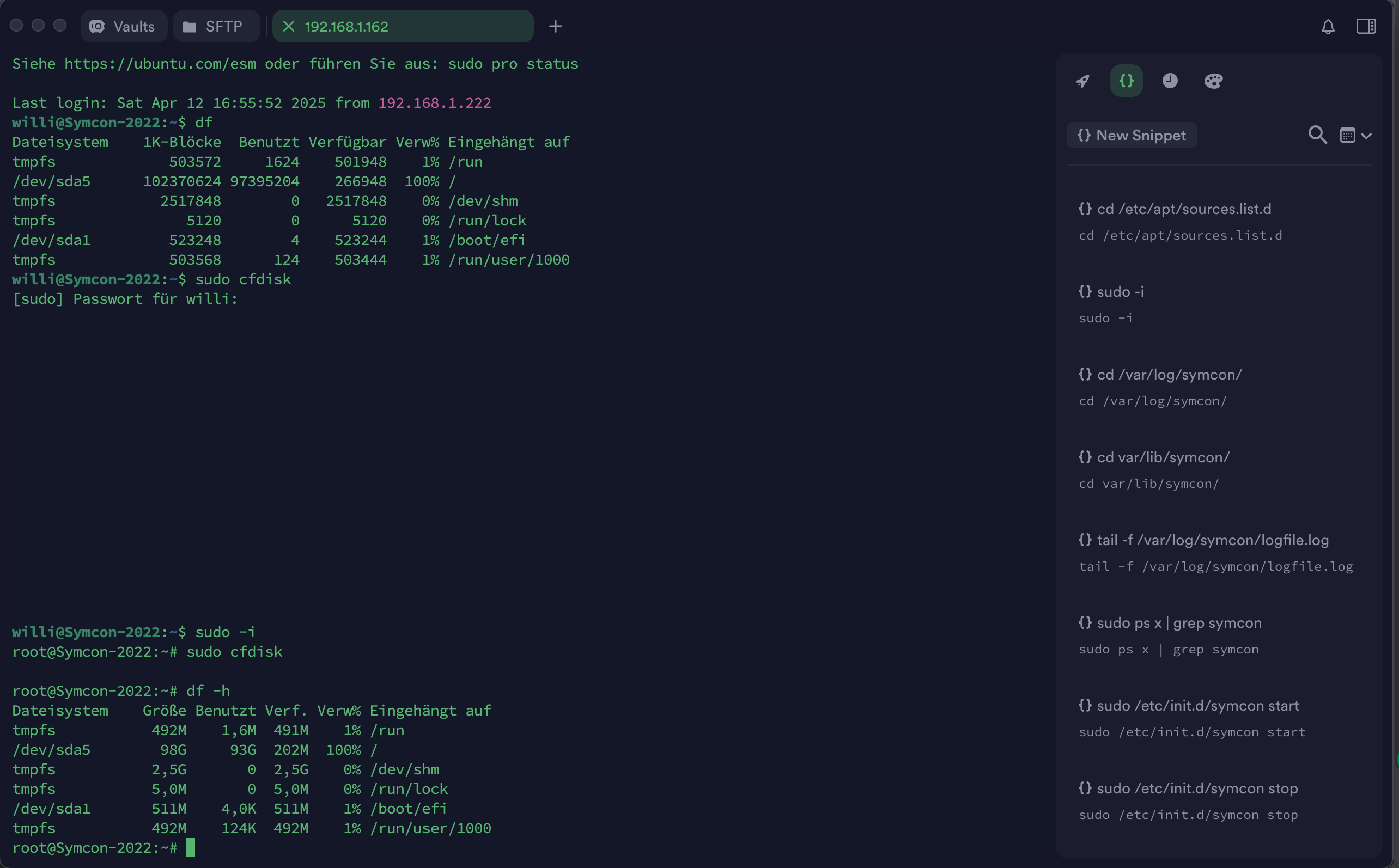The image size is (1399, 868).
Task: Click '/boot/efi' in the df -h output
Action: click(409, 808)
